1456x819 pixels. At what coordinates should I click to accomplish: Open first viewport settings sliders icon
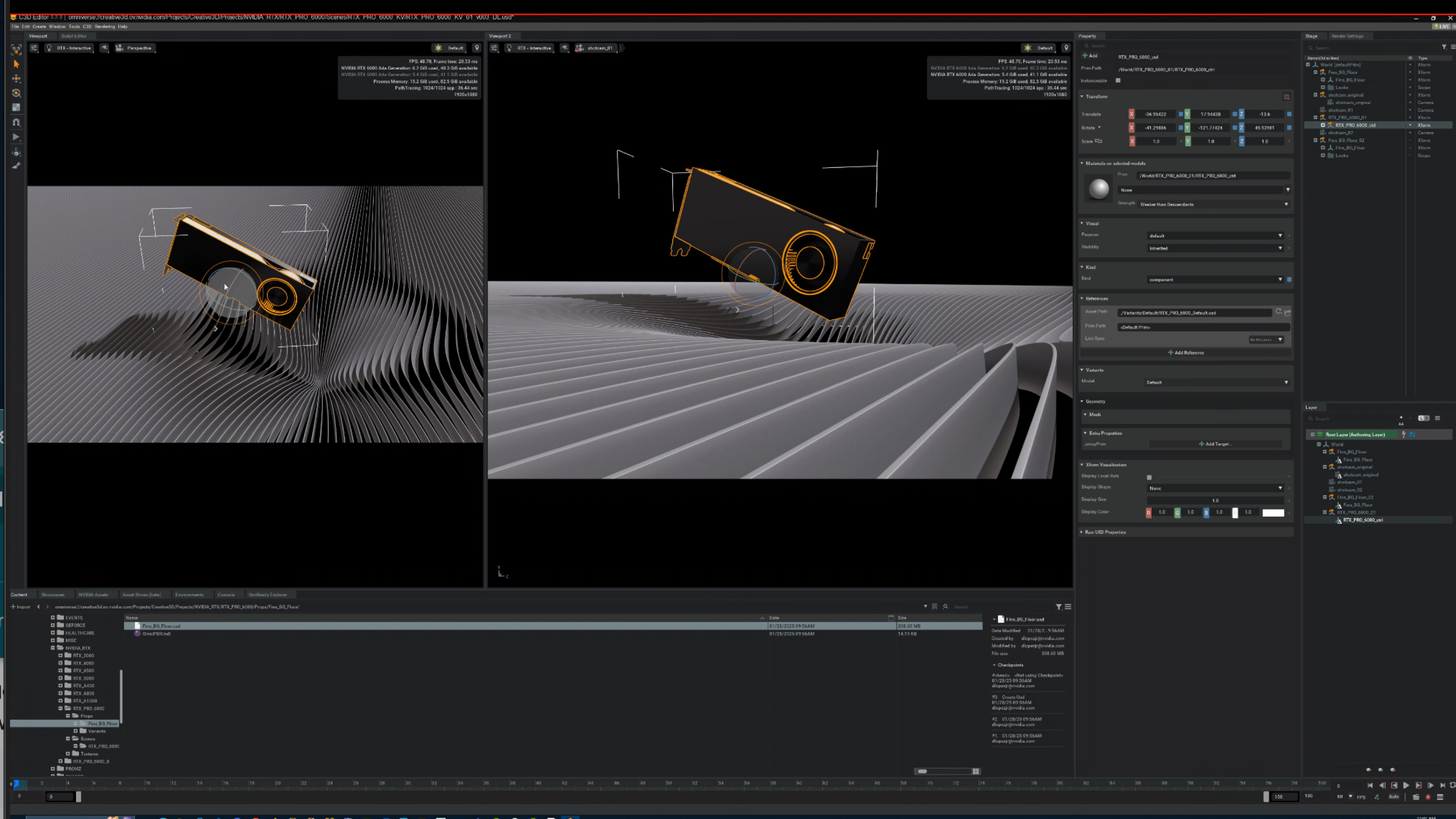[x=35, y=48]
